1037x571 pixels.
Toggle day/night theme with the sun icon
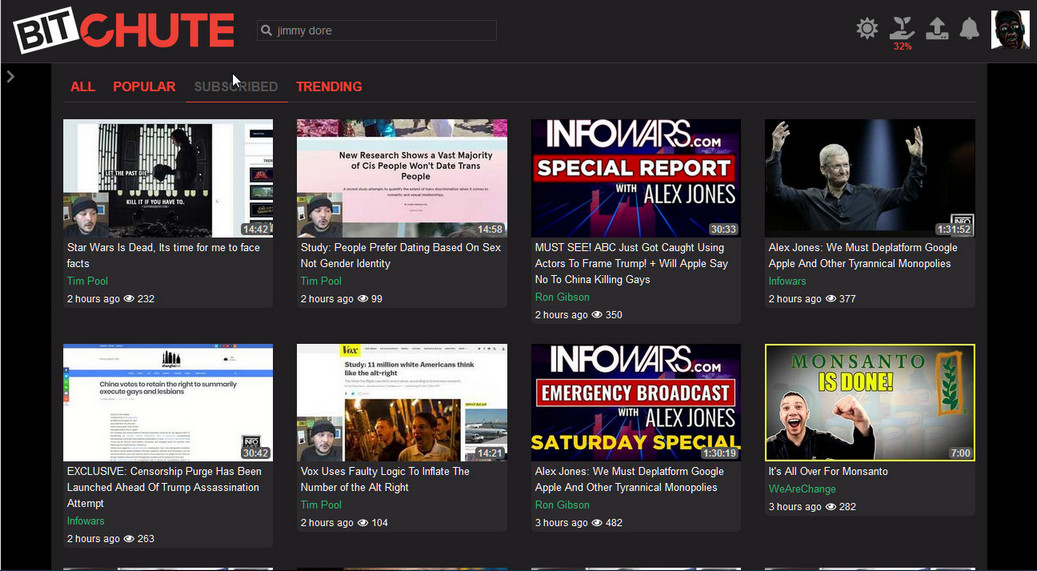coord(867,29)
